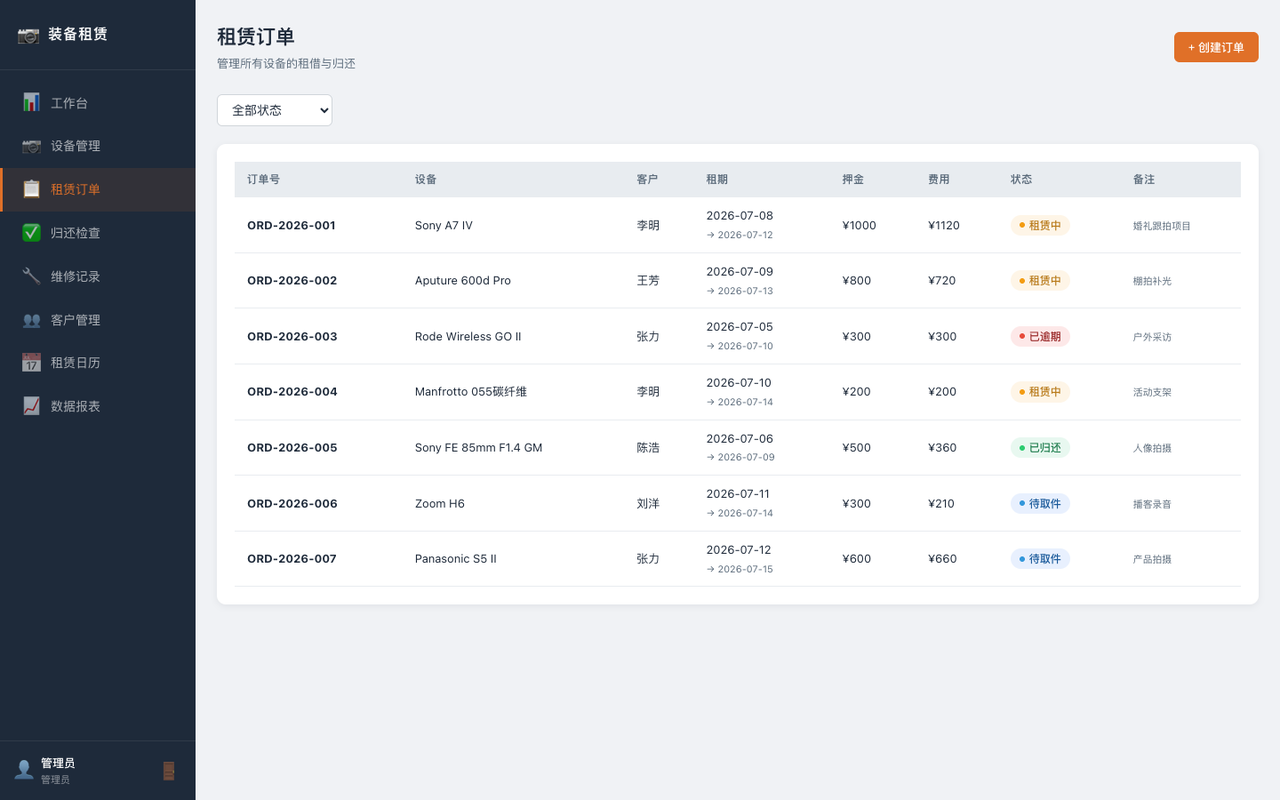
Task: Click the 租赁订单 clipboard icon
Action: click(x=31, y=189)
